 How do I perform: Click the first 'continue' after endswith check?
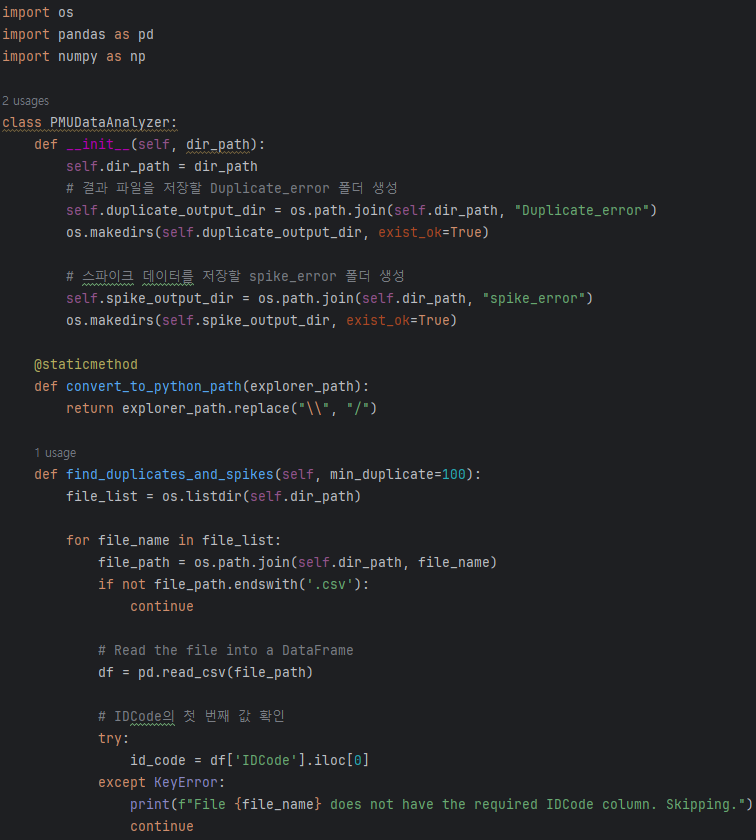162,606
